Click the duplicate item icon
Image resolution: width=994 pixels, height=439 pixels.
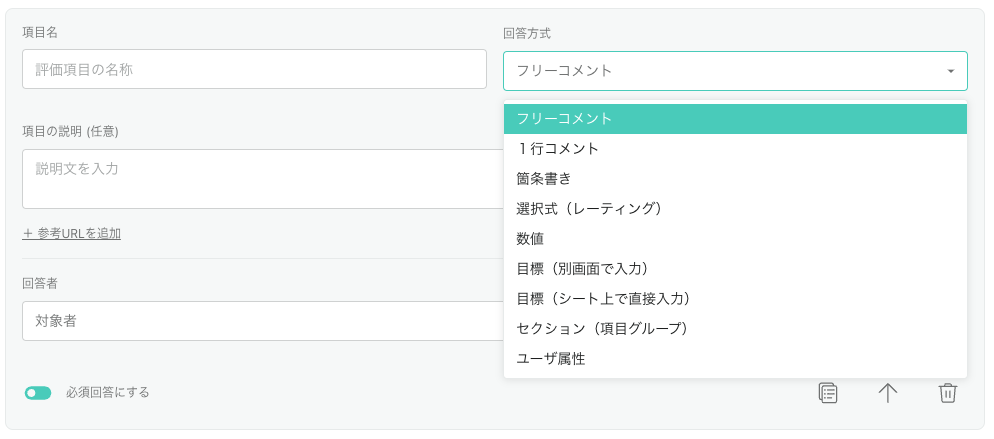[x=828, y=393]
